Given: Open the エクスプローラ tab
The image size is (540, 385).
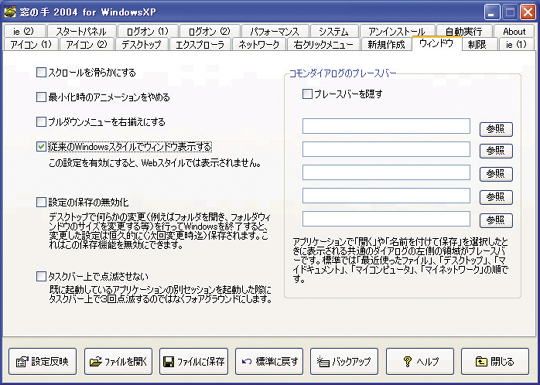Looking at the screenshot, I should [x=200, y=44].
